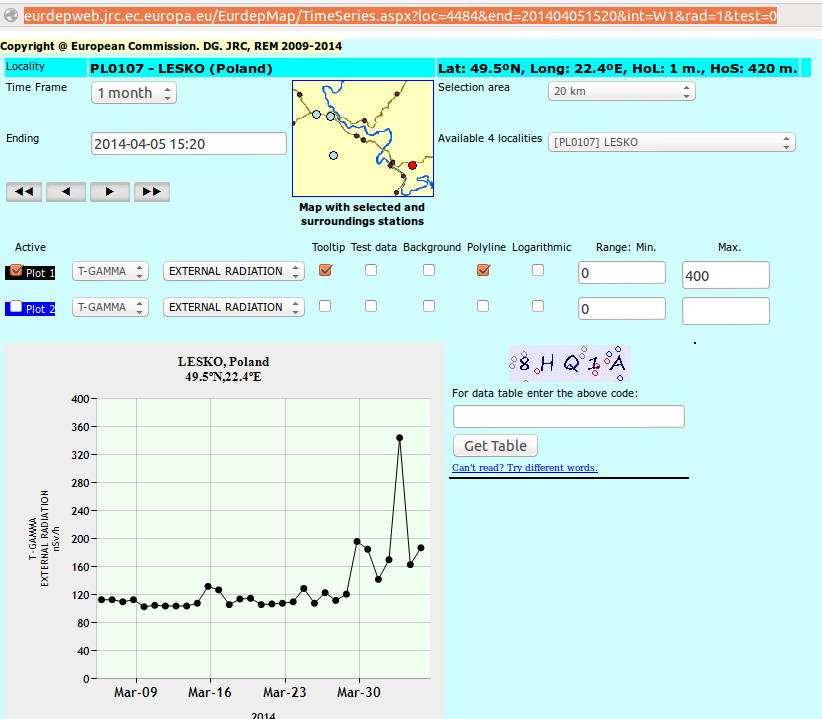Image resolution: width=822 pixels, height=719 pixels.
Task: Click the rewind double-left arrow button
Action: point(24,192)
